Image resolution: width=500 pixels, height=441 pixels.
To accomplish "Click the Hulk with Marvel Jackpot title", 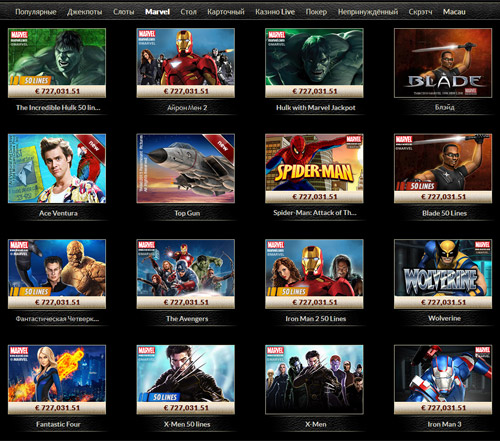I will pos(315,108).
